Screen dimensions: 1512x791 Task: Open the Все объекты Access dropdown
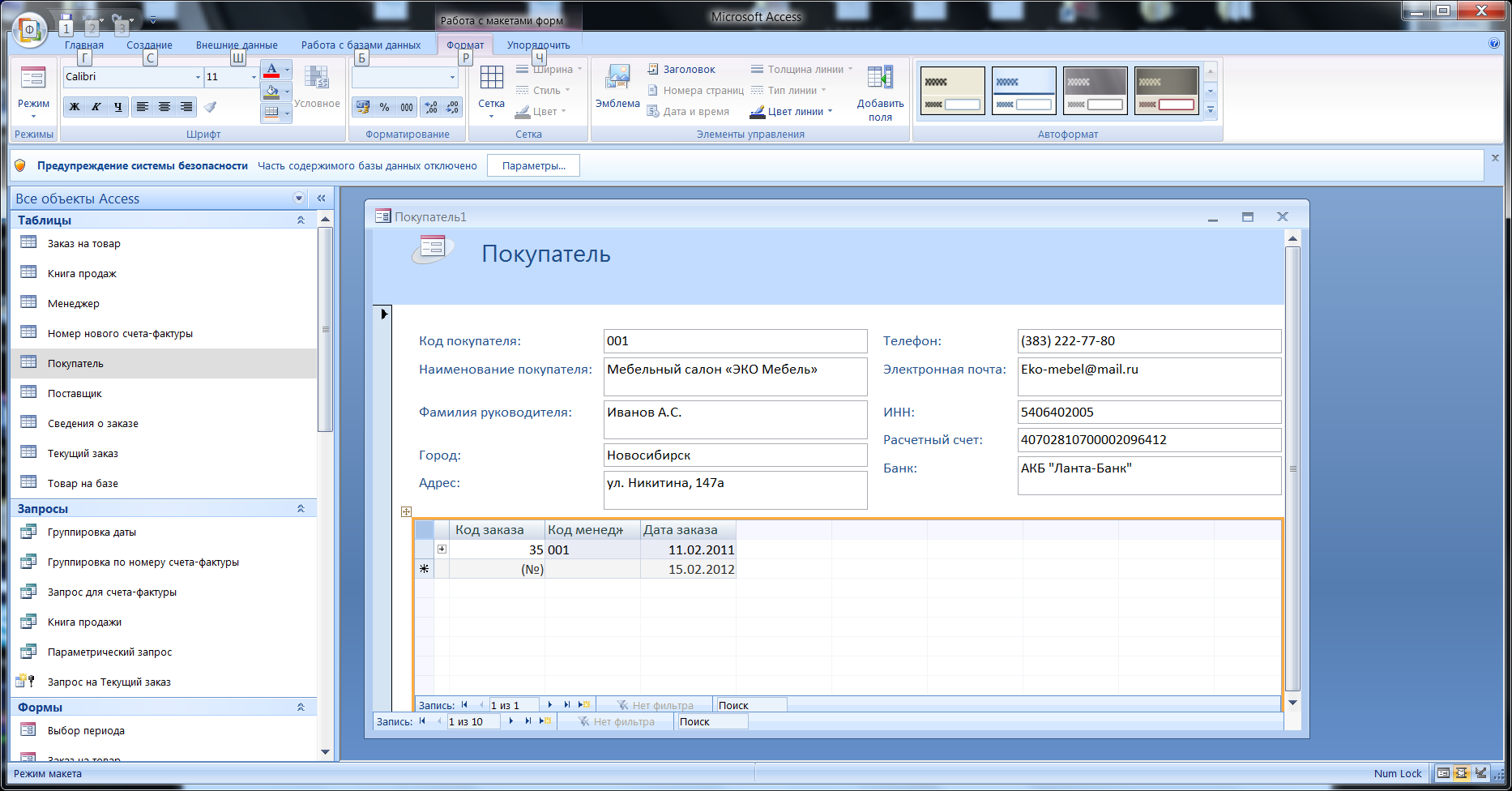pos(299,199)
